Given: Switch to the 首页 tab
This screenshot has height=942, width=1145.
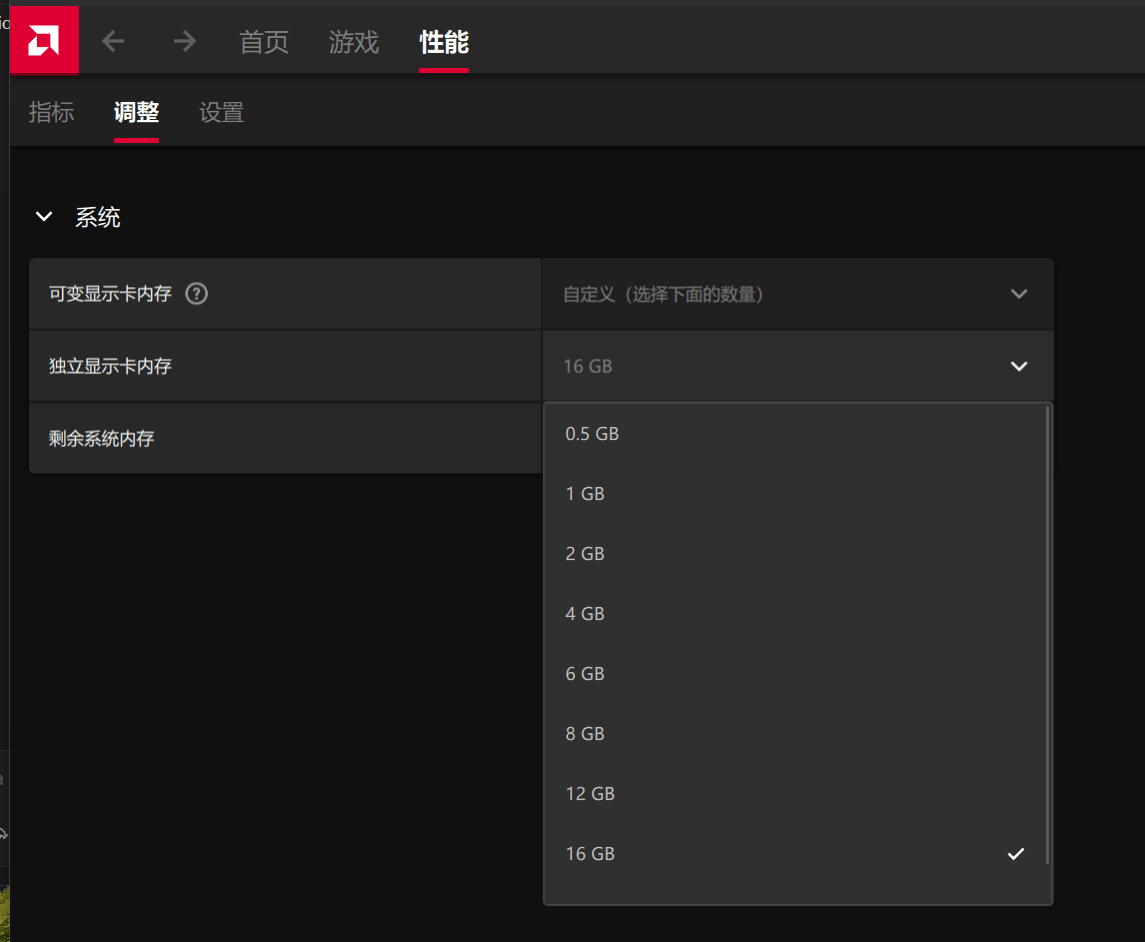Looking at the screenshot, I should pos(264,42).
